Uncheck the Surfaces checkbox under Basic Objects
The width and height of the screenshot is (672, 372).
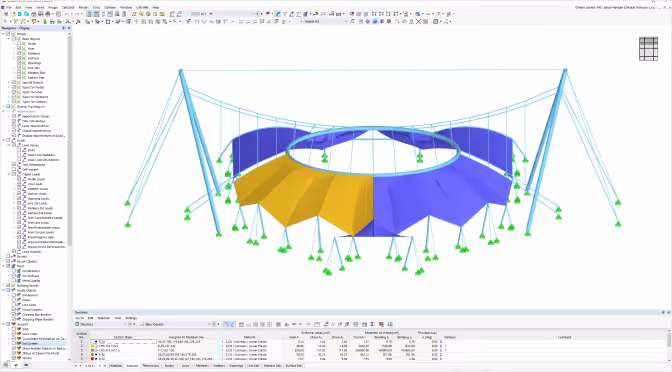click(19, 58)
